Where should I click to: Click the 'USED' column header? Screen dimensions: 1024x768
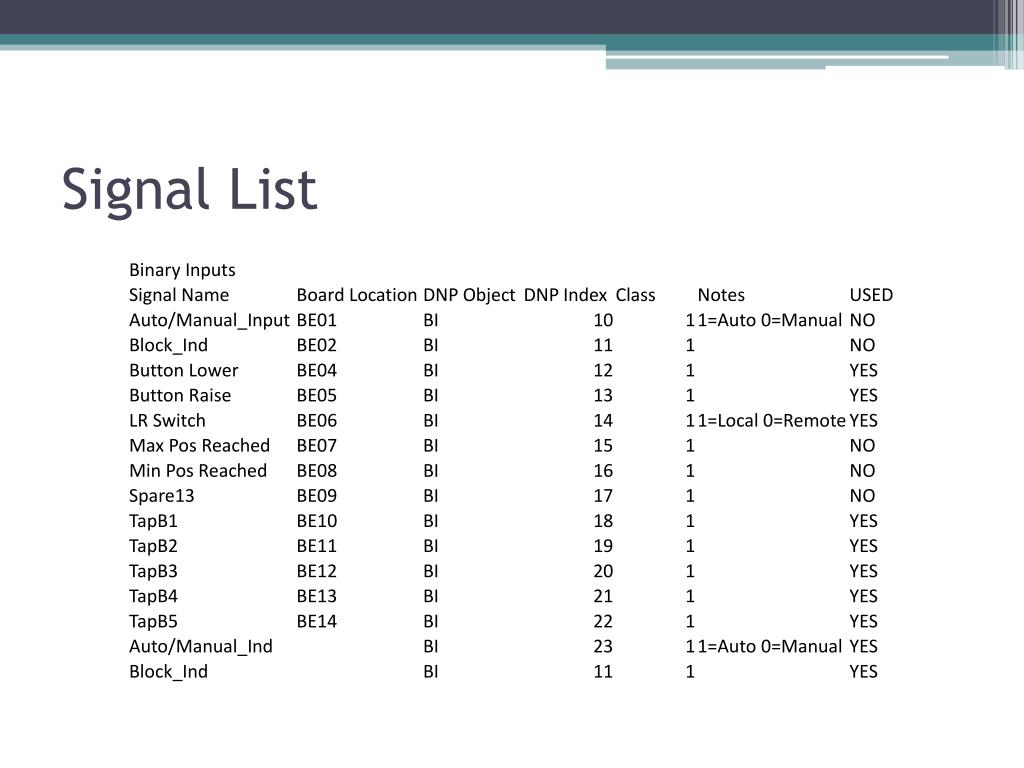[871, 295]
